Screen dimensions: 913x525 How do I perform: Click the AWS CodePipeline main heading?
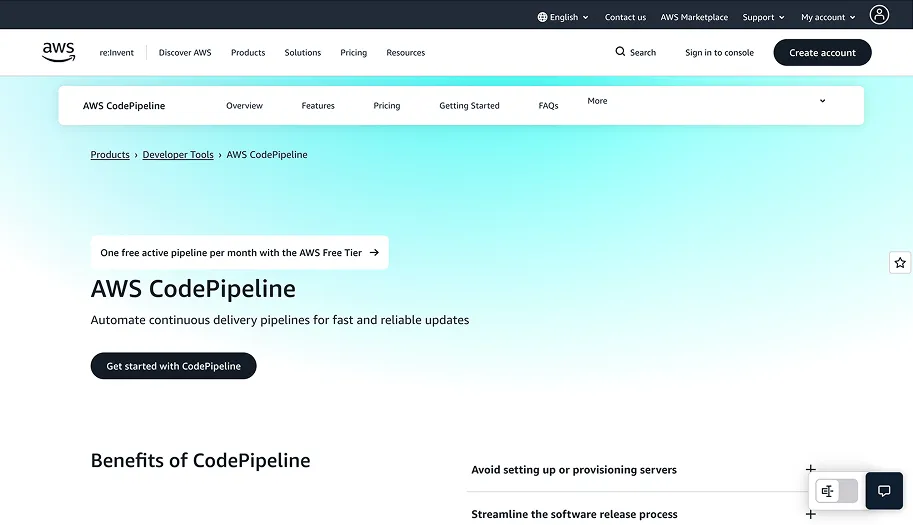click(193, 289)
